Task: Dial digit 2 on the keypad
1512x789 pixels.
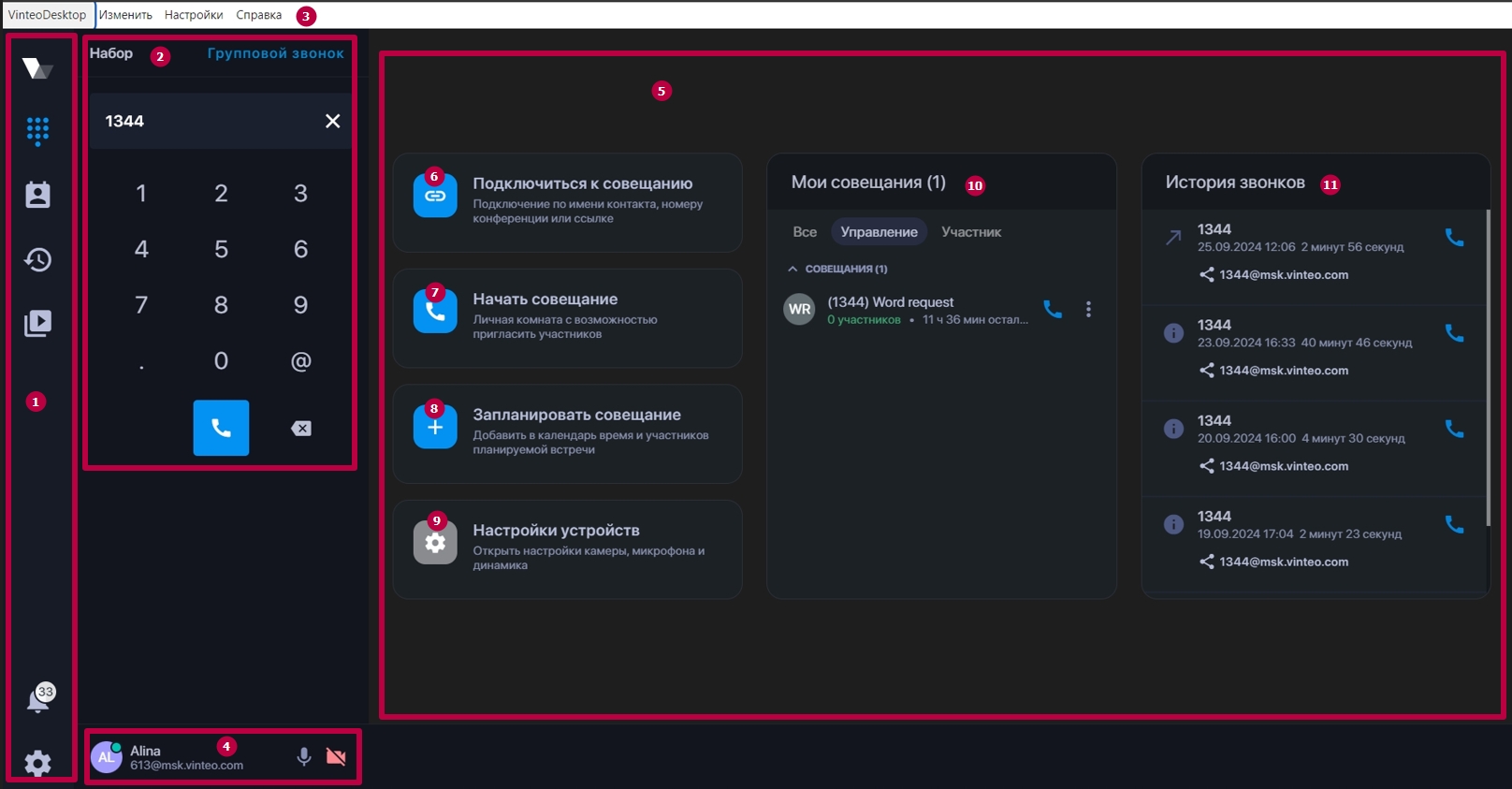Action: (221, 194)
